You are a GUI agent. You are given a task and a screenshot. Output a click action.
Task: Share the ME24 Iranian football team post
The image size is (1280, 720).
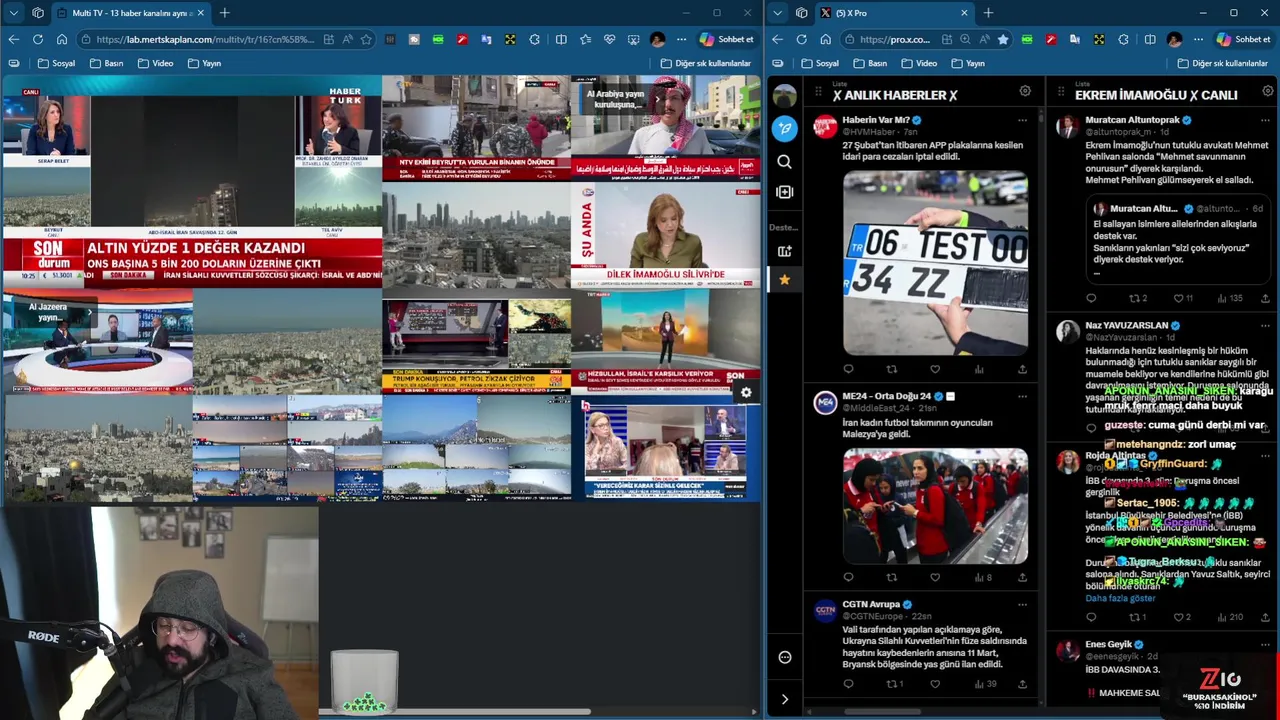pyautogui.click(x=1022, y=577)
